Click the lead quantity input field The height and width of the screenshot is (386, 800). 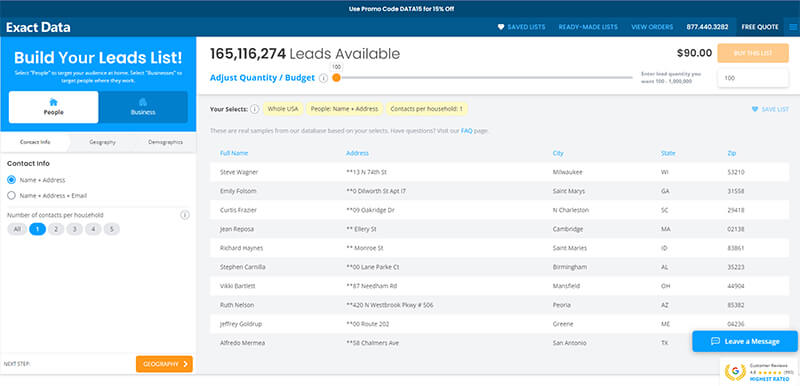click(x=753, y=79)
